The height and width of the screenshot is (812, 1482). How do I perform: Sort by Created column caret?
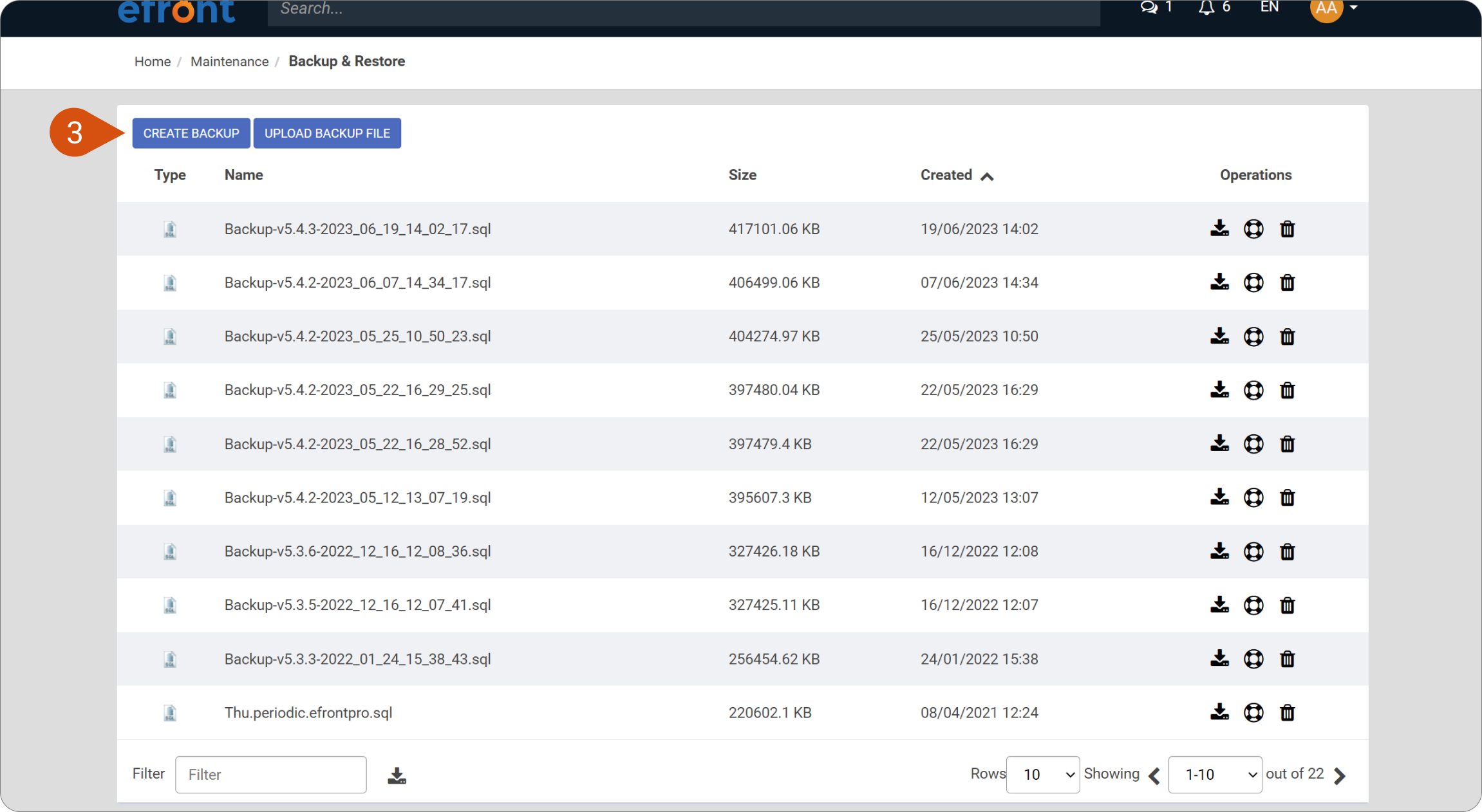pyautogui.click(x=987, y=176)
